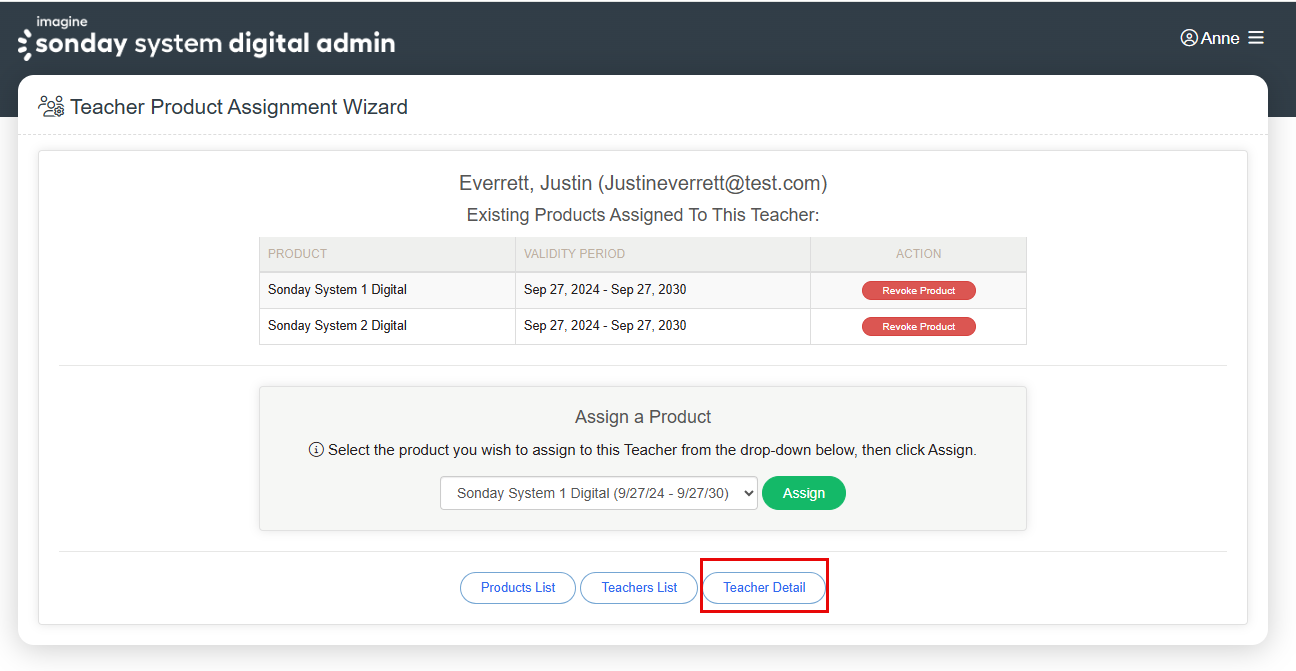
Task: Click the info icon before the instructions
Action: point(316,450)
